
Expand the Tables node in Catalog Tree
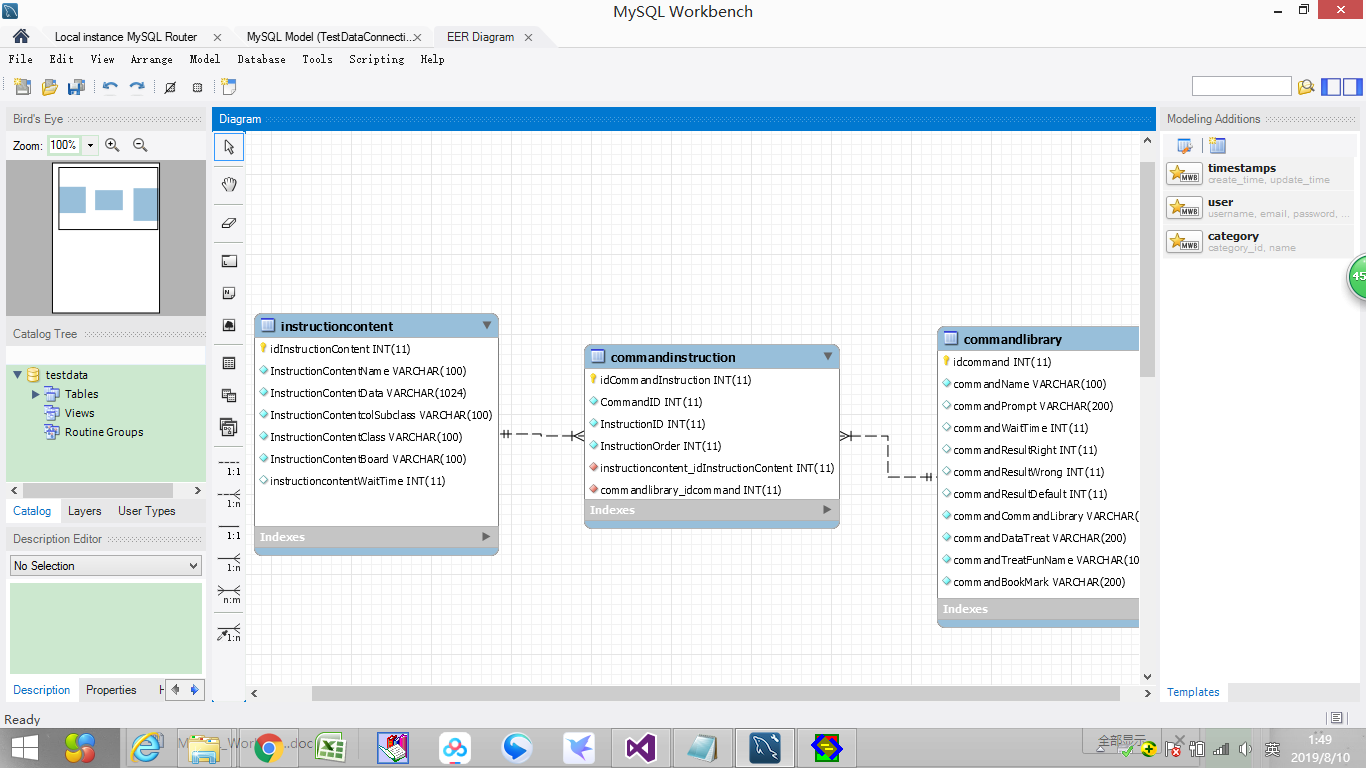(x=36, y=394)
